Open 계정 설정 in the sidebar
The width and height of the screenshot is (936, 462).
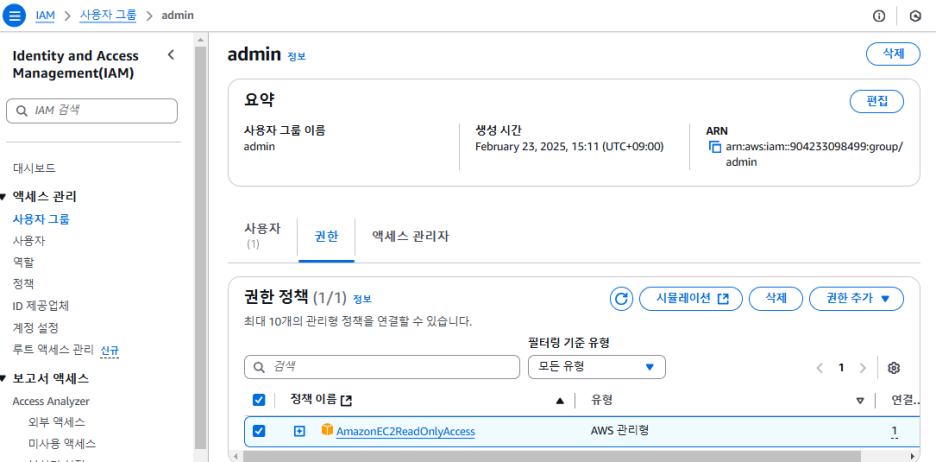point(35,328)
